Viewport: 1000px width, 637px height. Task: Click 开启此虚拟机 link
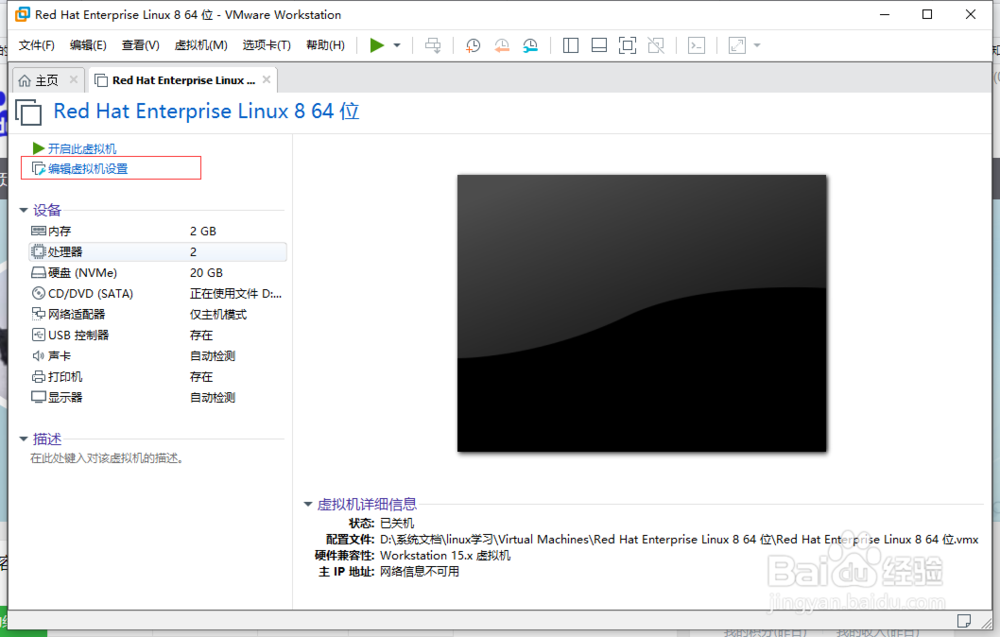(x=82, y=149)
